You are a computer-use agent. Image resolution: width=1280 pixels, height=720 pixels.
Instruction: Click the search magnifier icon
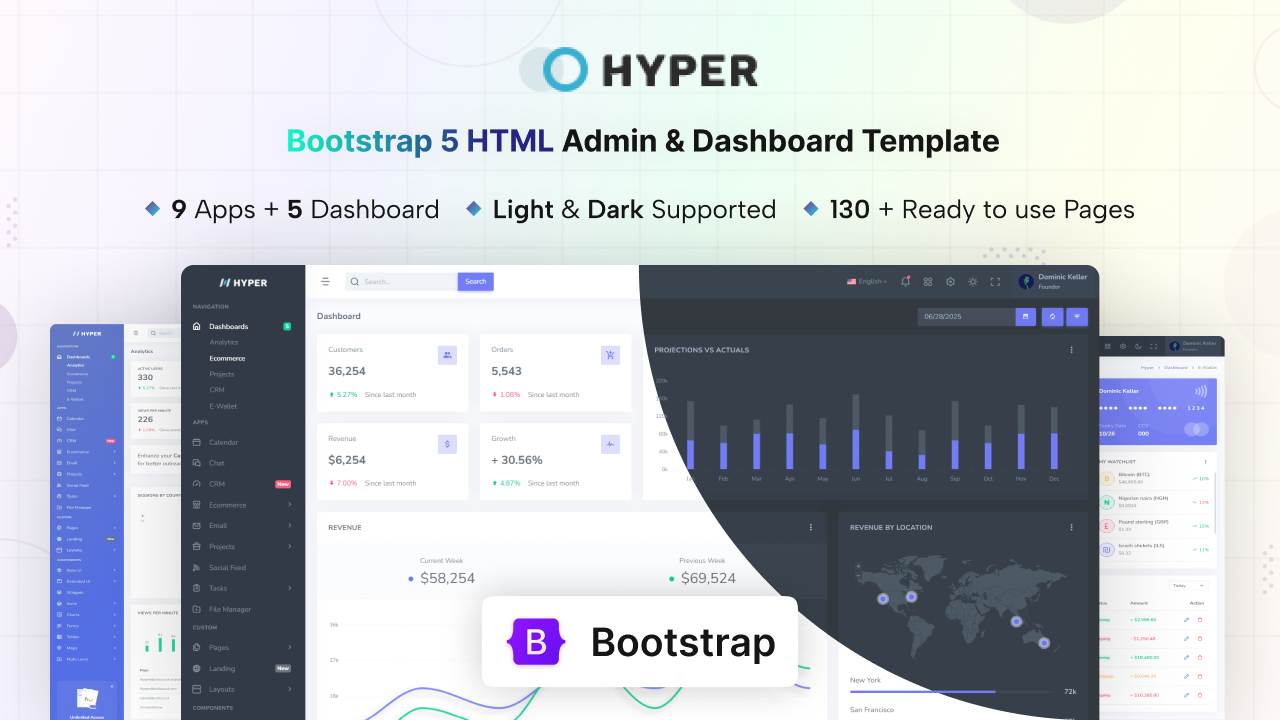354,282
